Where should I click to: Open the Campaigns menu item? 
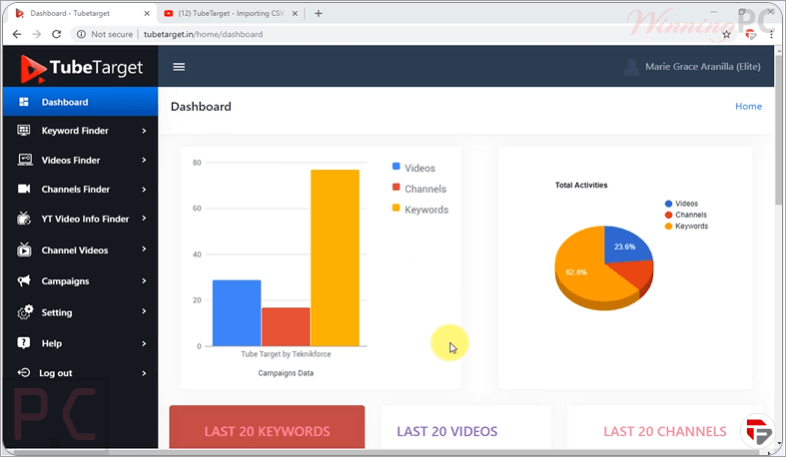(x=80, y=281)
